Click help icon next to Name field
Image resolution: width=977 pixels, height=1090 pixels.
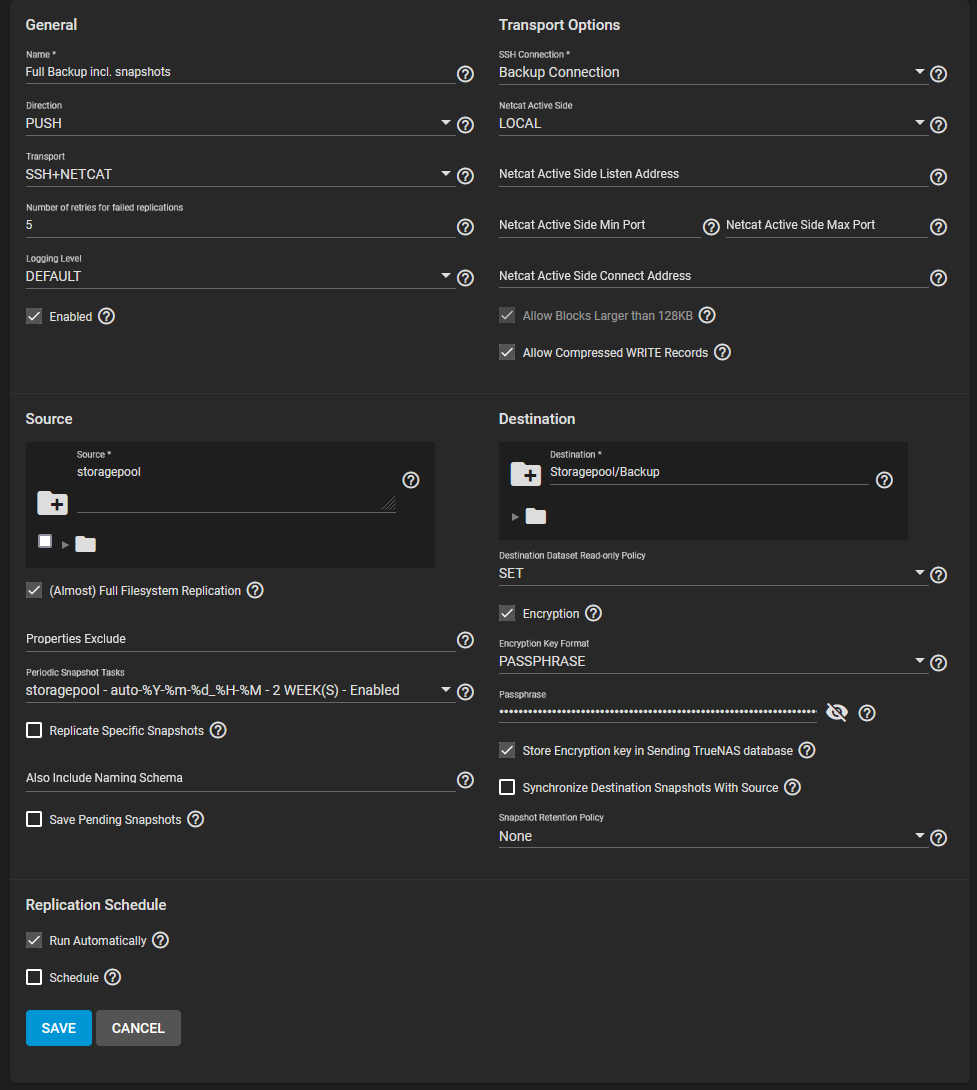click(x=465, y=74)
